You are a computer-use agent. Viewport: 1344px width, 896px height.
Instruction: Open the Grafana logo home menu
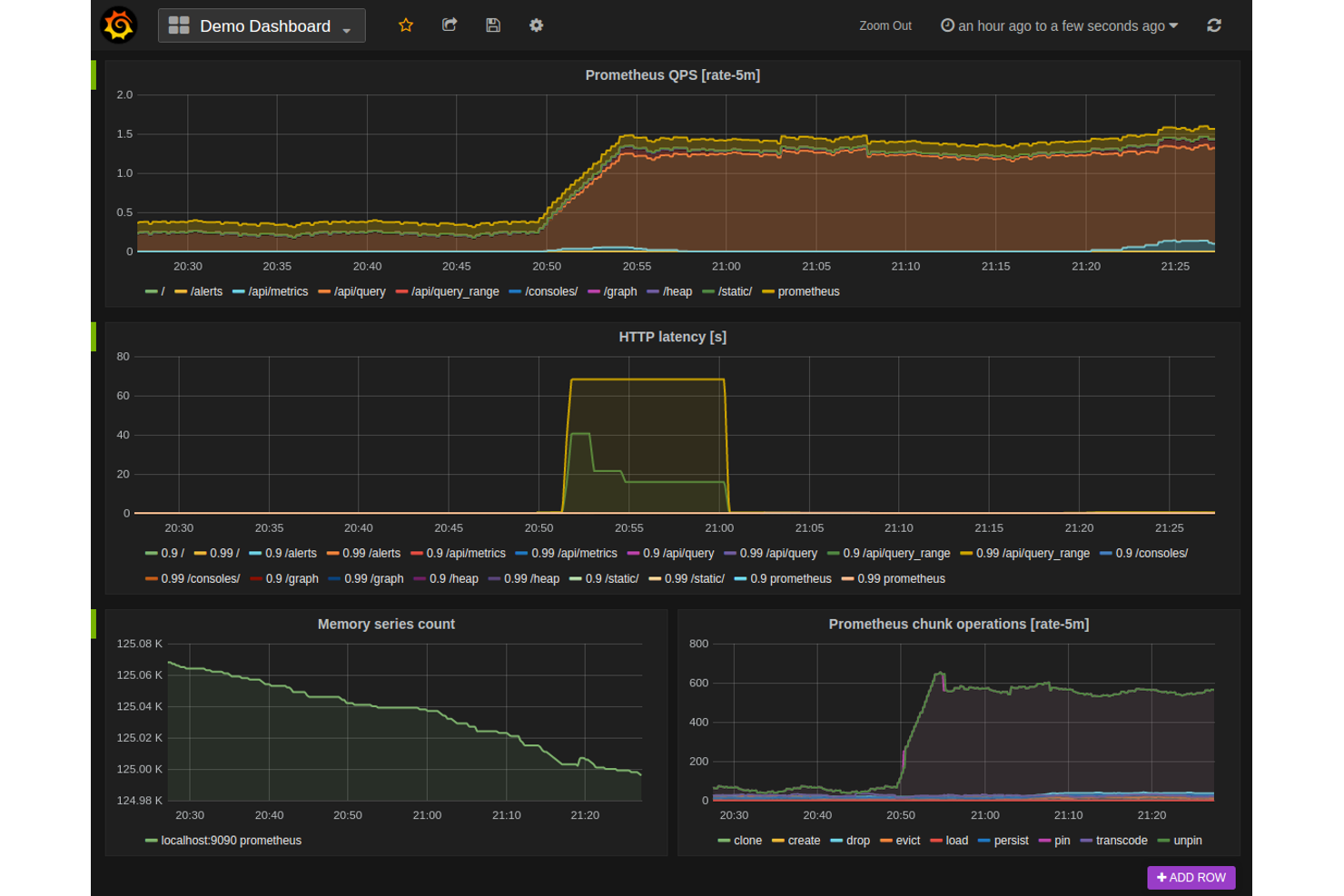(x=119, y=25)
